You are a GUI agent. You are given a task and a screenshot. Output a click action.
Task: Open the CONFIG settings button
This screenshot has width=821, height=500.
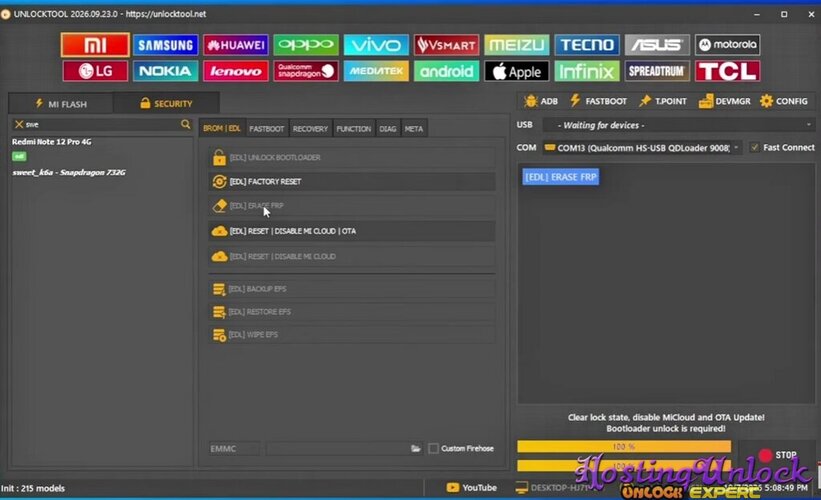pyautogui.click(x=784, y=101)
